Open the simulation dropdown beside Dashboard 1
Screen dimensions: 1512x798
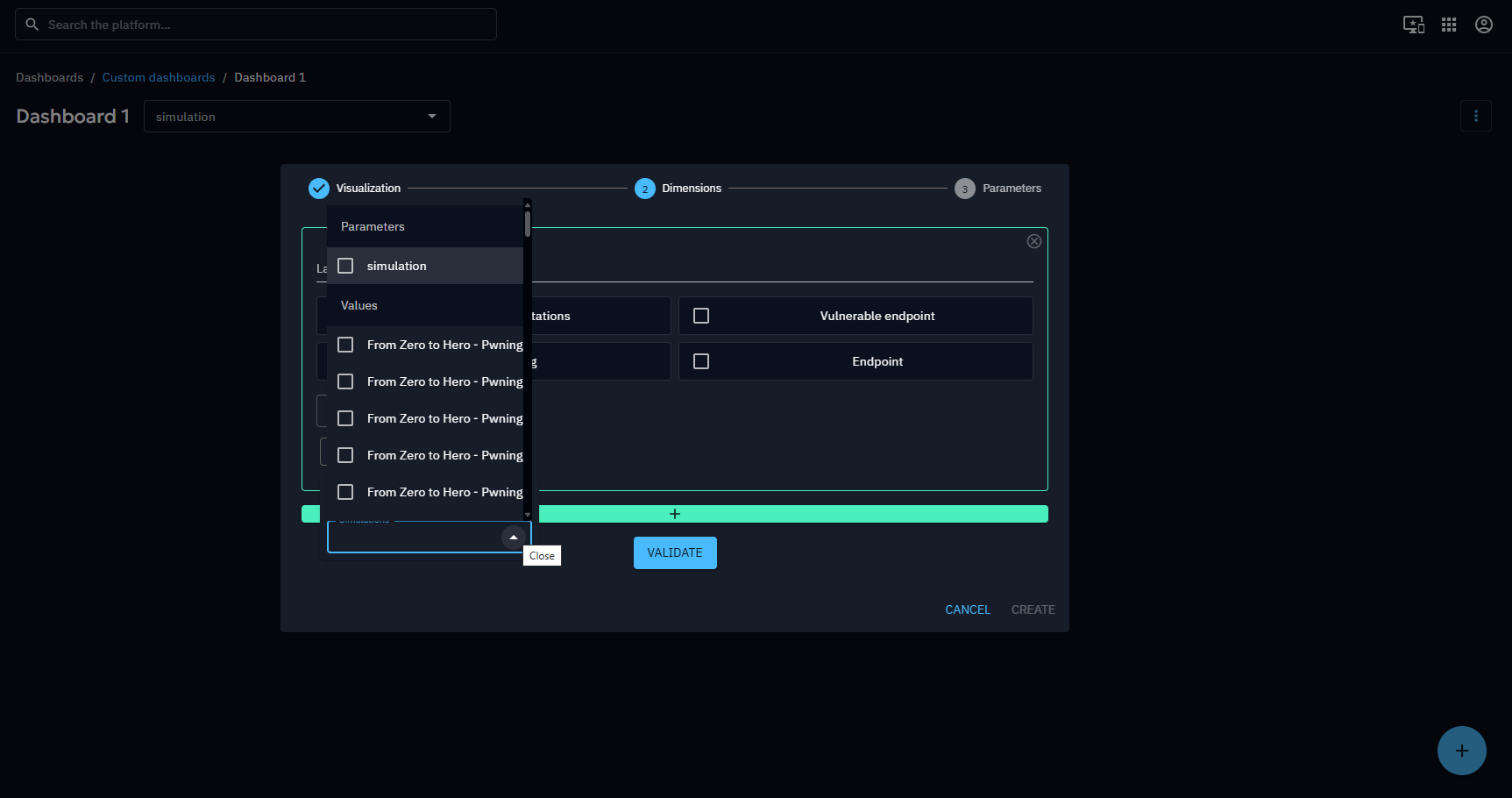(x=296, y=117)
